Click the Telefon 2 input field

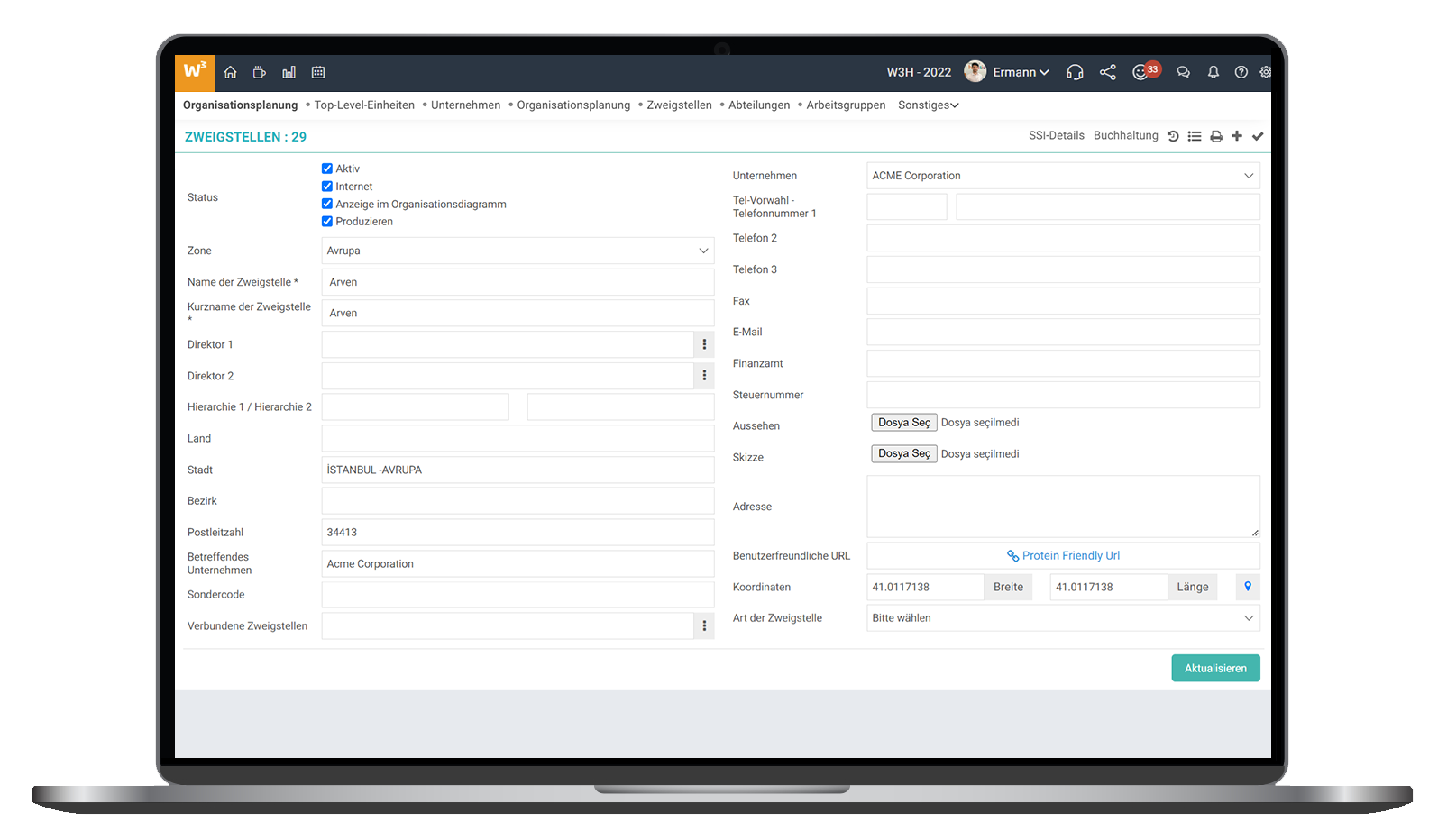pos(1063,238)
